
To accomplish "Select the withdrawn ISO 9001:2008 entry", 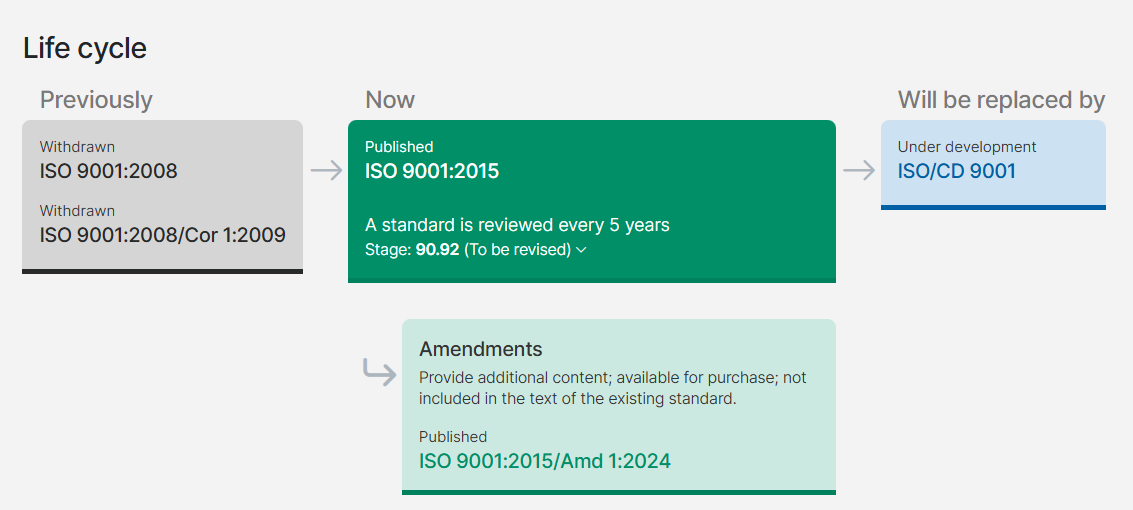I will (108, 171).
